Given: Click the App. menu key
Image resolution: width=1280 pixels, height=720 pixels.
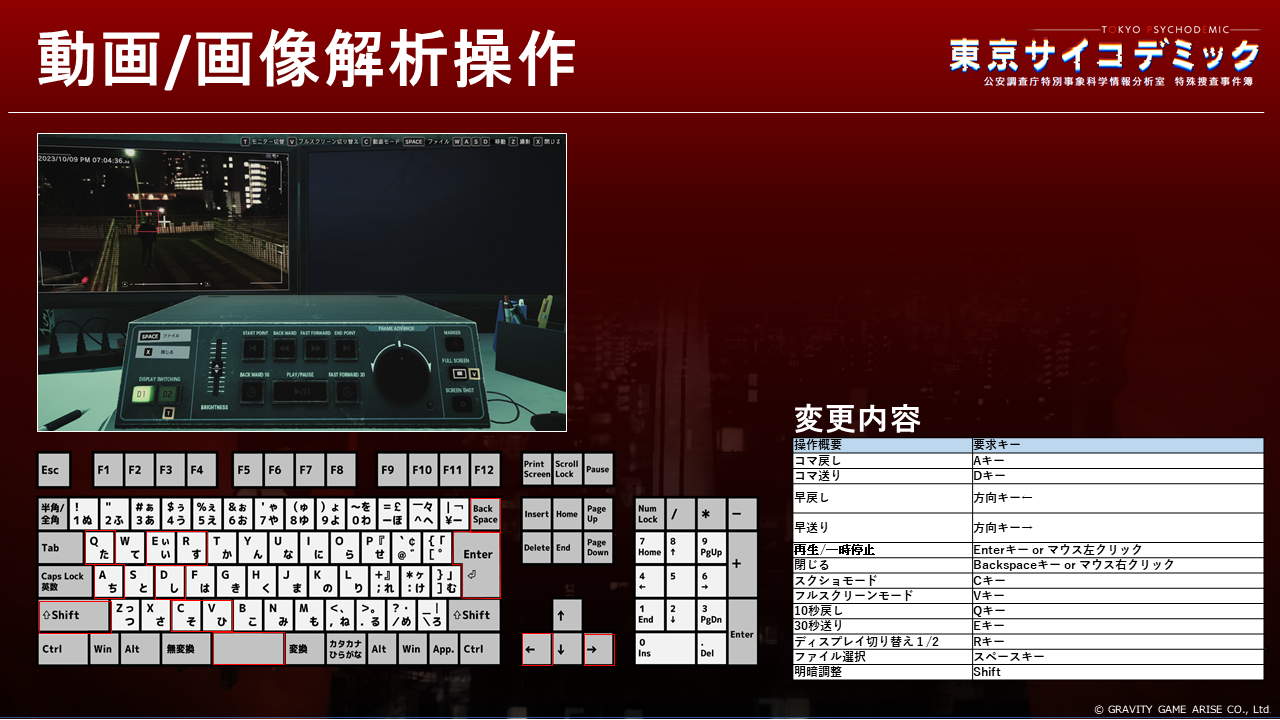Looking at the screenshot, I should [x=443, y=649].
